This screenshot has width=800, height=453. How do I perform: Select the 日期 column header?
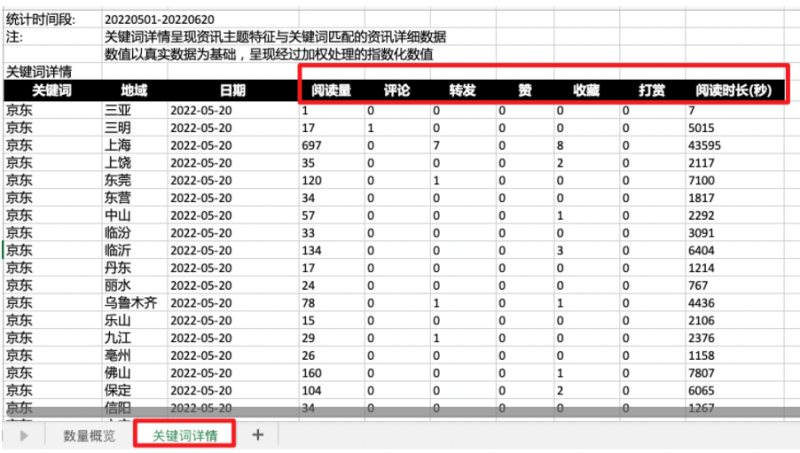tap(233, 91)
